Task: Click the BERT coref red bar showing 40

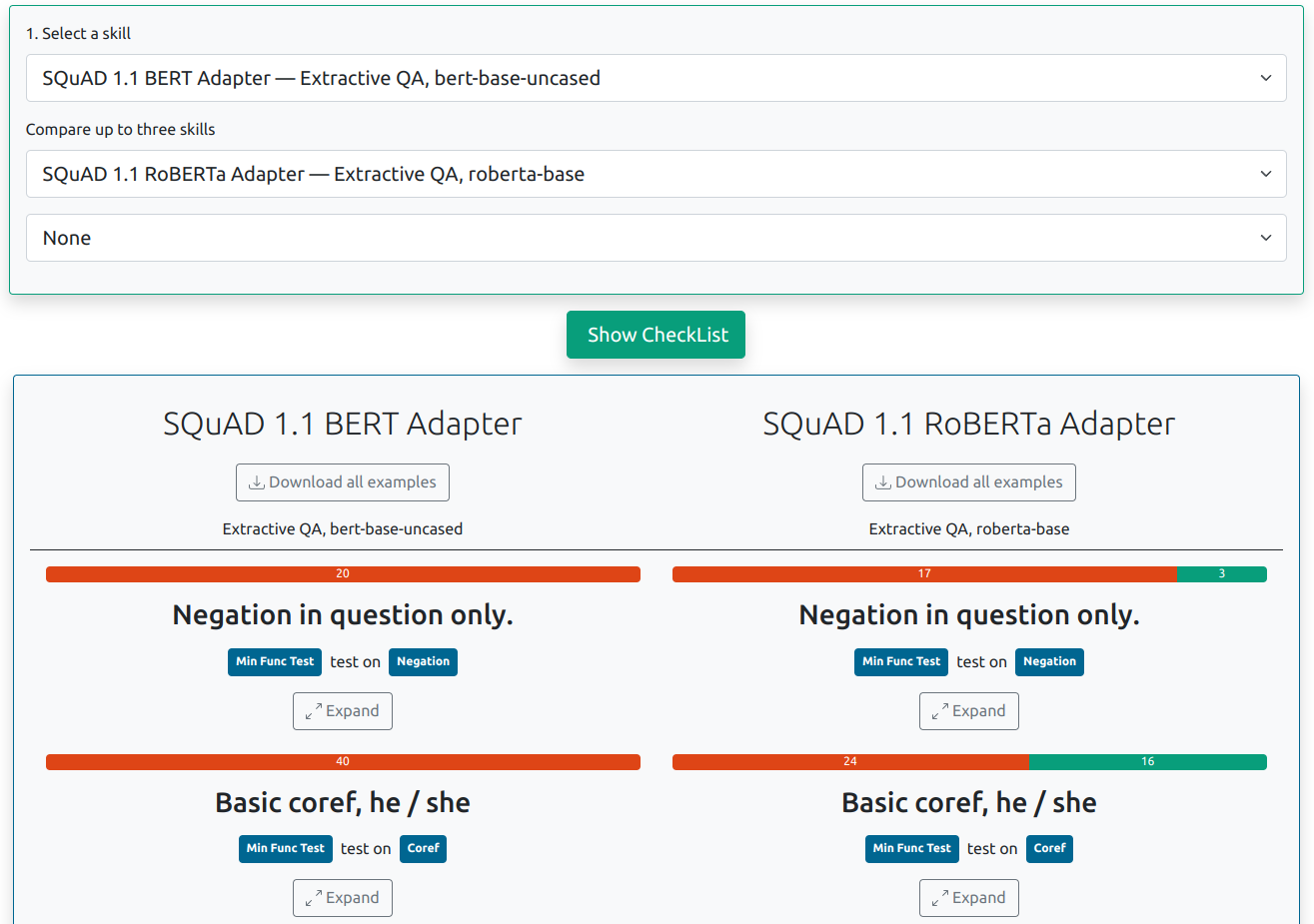Action: click(x=343, y=762)
